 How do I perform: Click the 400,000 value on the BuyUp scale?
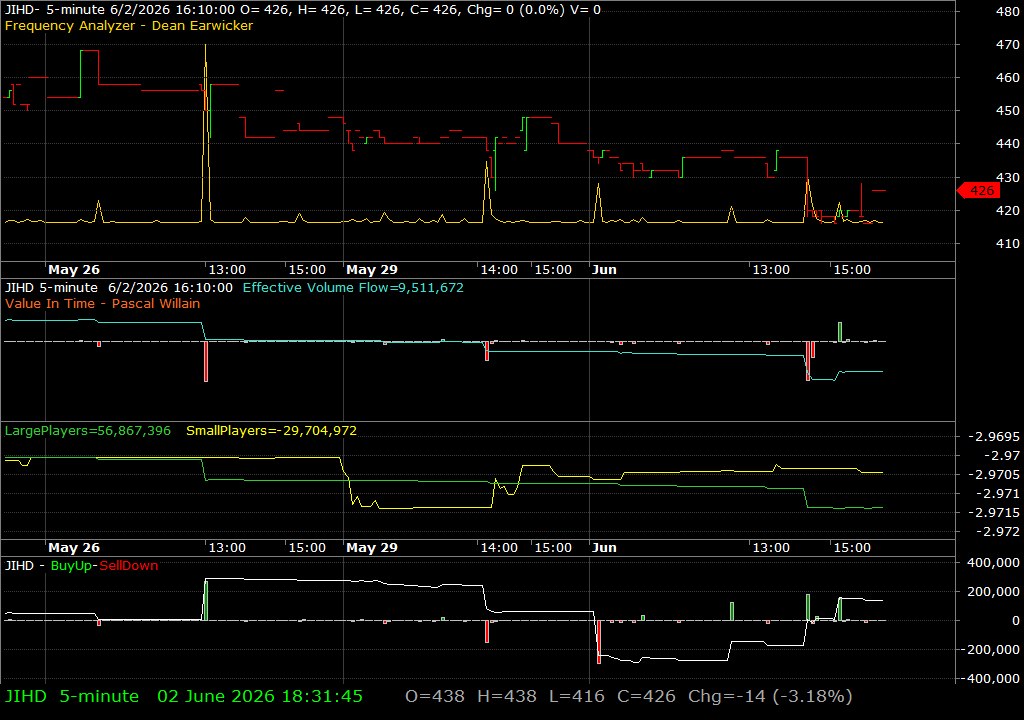(x=993, y=562)
